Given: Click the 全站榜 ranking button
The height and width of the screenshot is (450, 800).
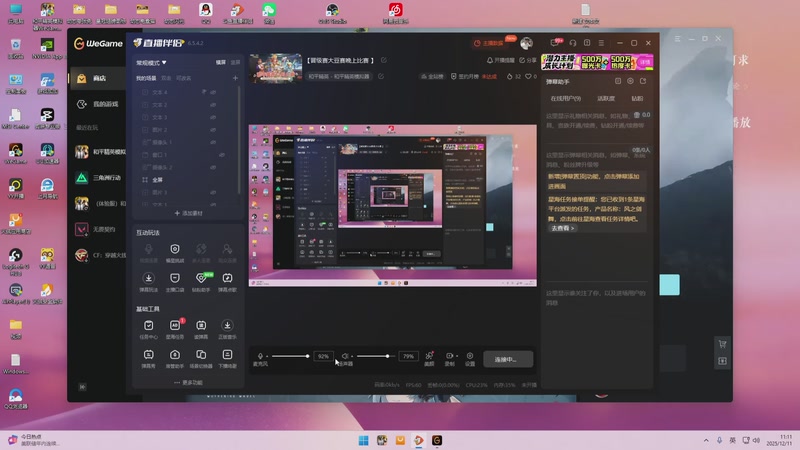Looking at the screenshot, I should pos(432,77).
